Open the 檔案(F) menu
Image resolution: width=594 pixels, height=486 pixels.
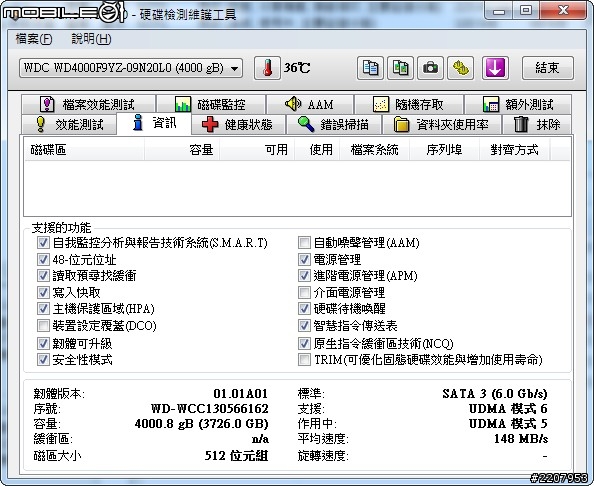[34, 39]
